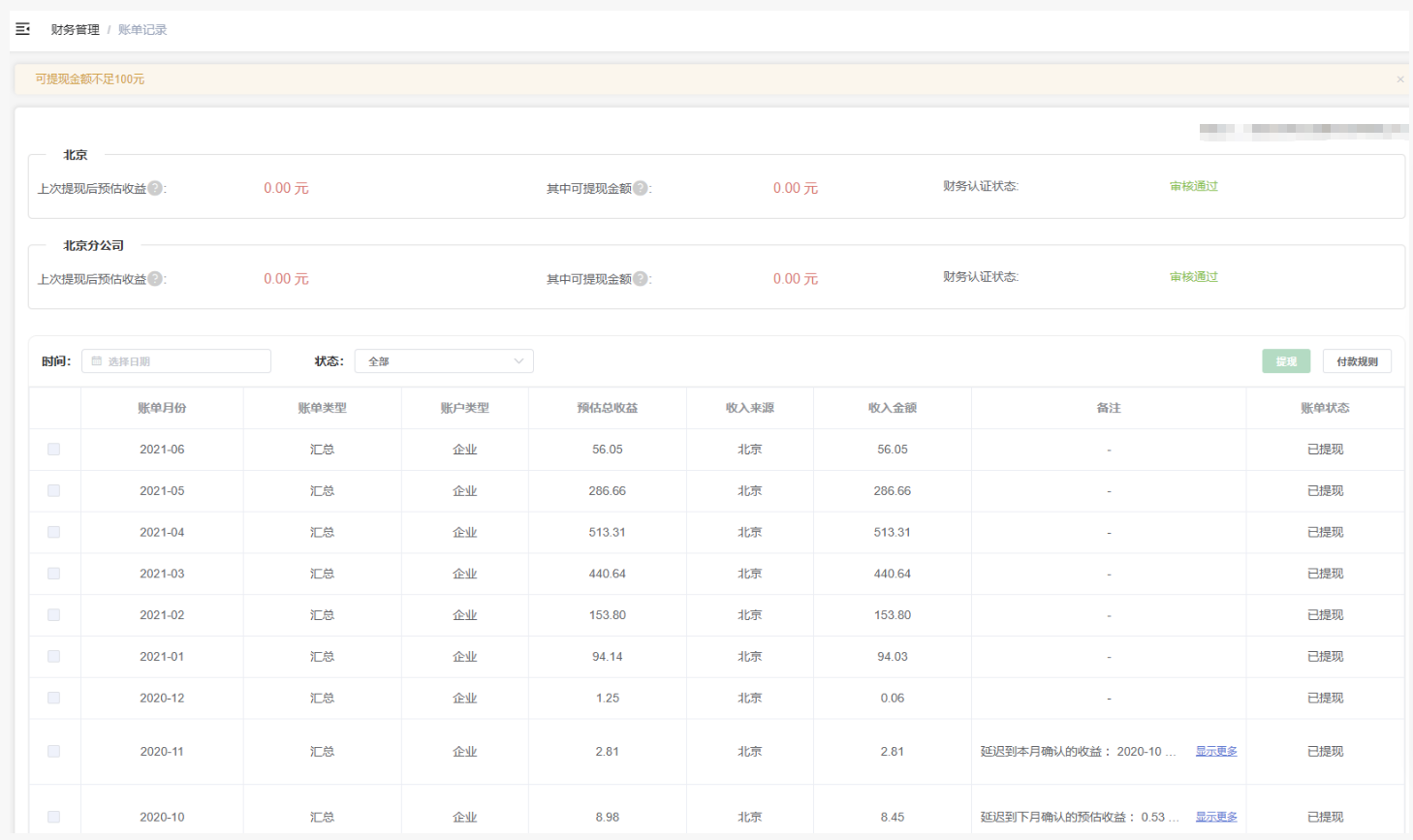Click help icon beside 北京分公司 上次提现后预估收益
Image resolution: width=1413 pixels, height=840 pixels.
[x=155, y=279]
